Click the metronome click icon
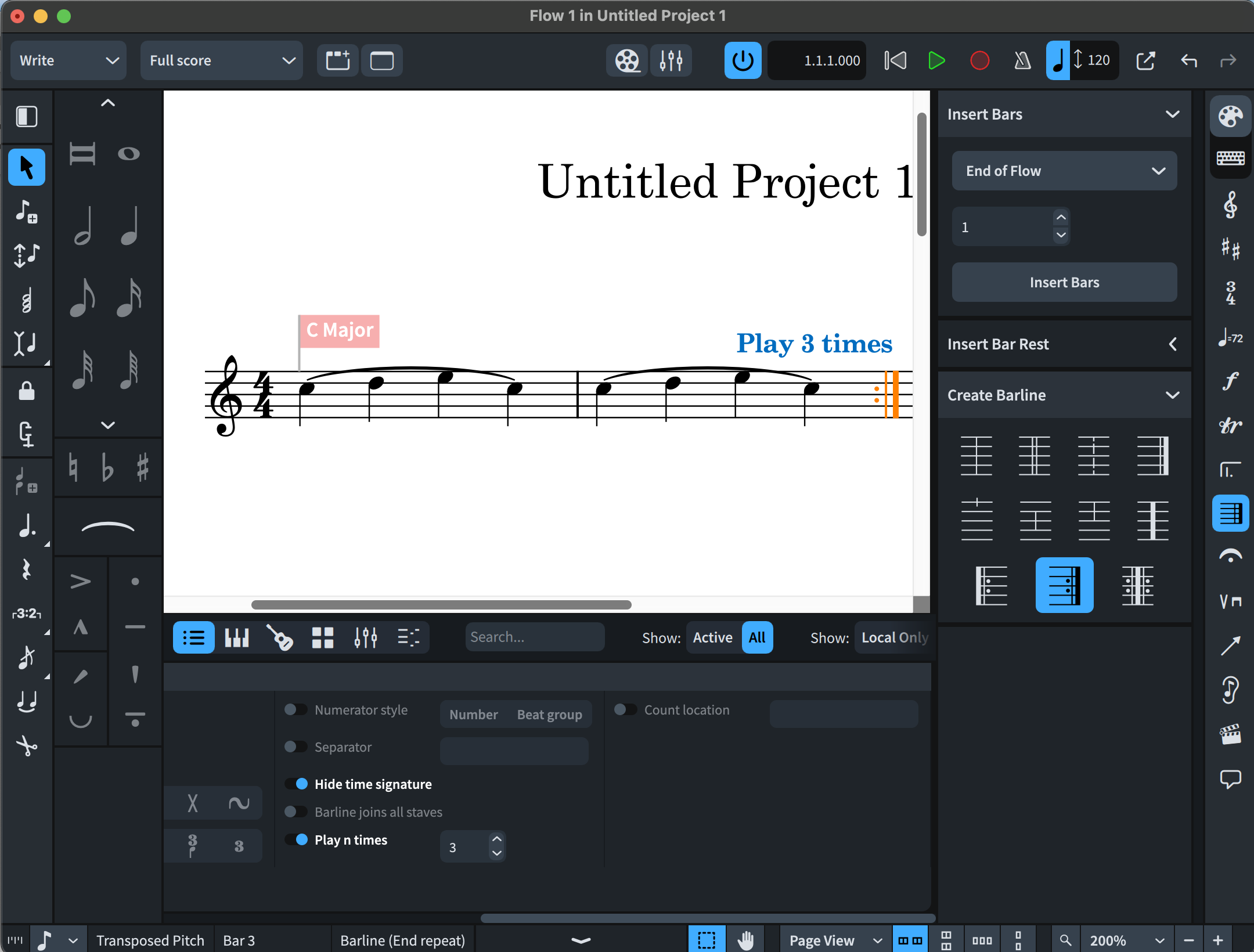The width and height of the screenshot is (1254, 952). coord(1022,60)
